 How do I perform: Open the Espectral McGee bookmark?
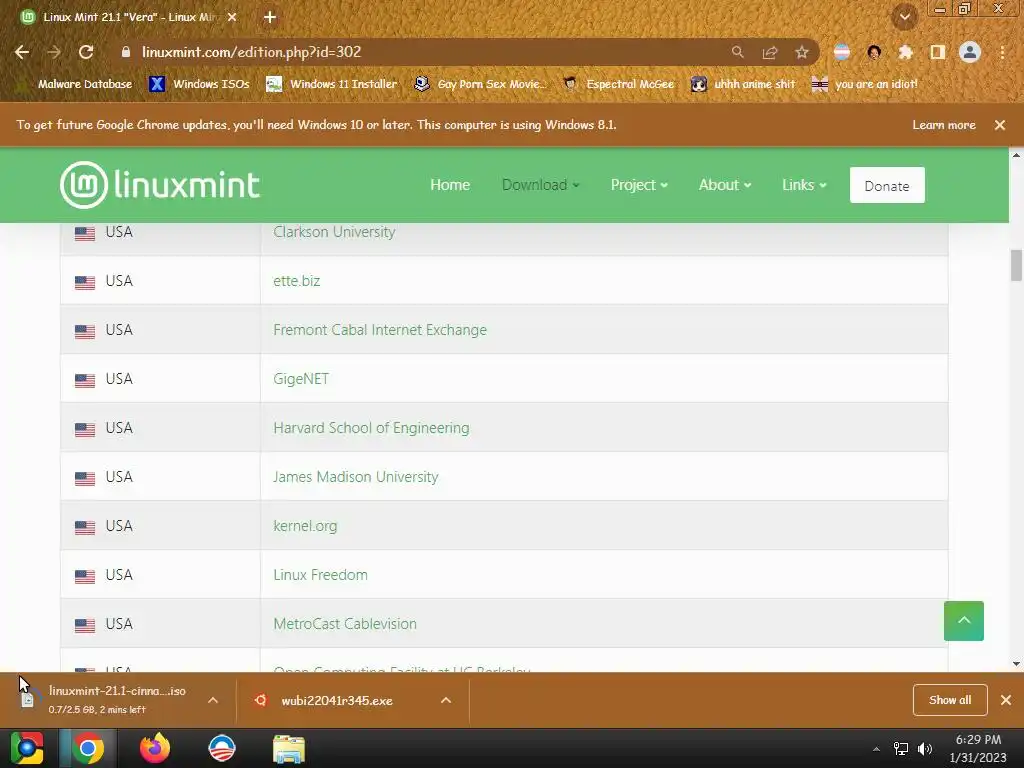(x=618, y=84)
